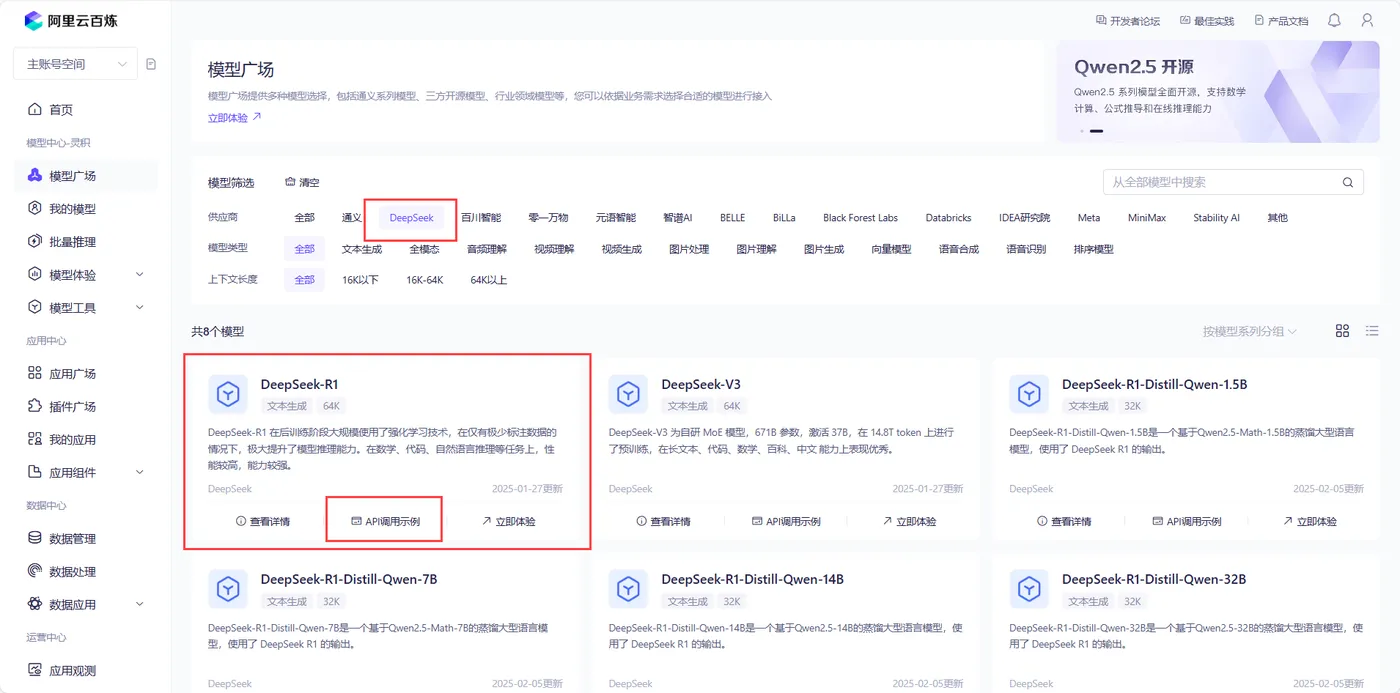
Task: Expand the 模型体验 sidebar section
Action: 139,275
